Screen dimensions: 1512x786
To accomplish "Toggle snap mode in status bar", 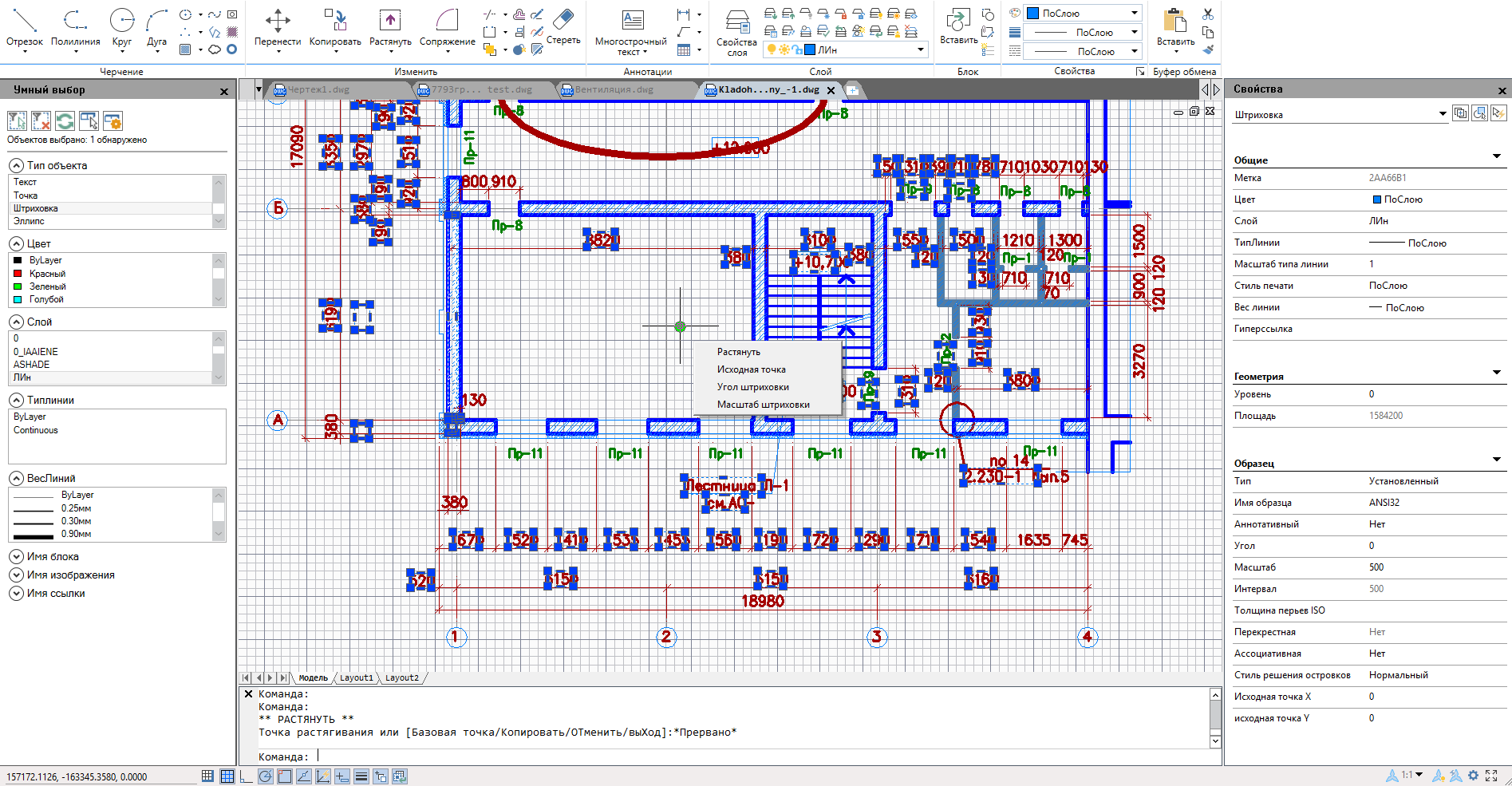I will 207,776.
